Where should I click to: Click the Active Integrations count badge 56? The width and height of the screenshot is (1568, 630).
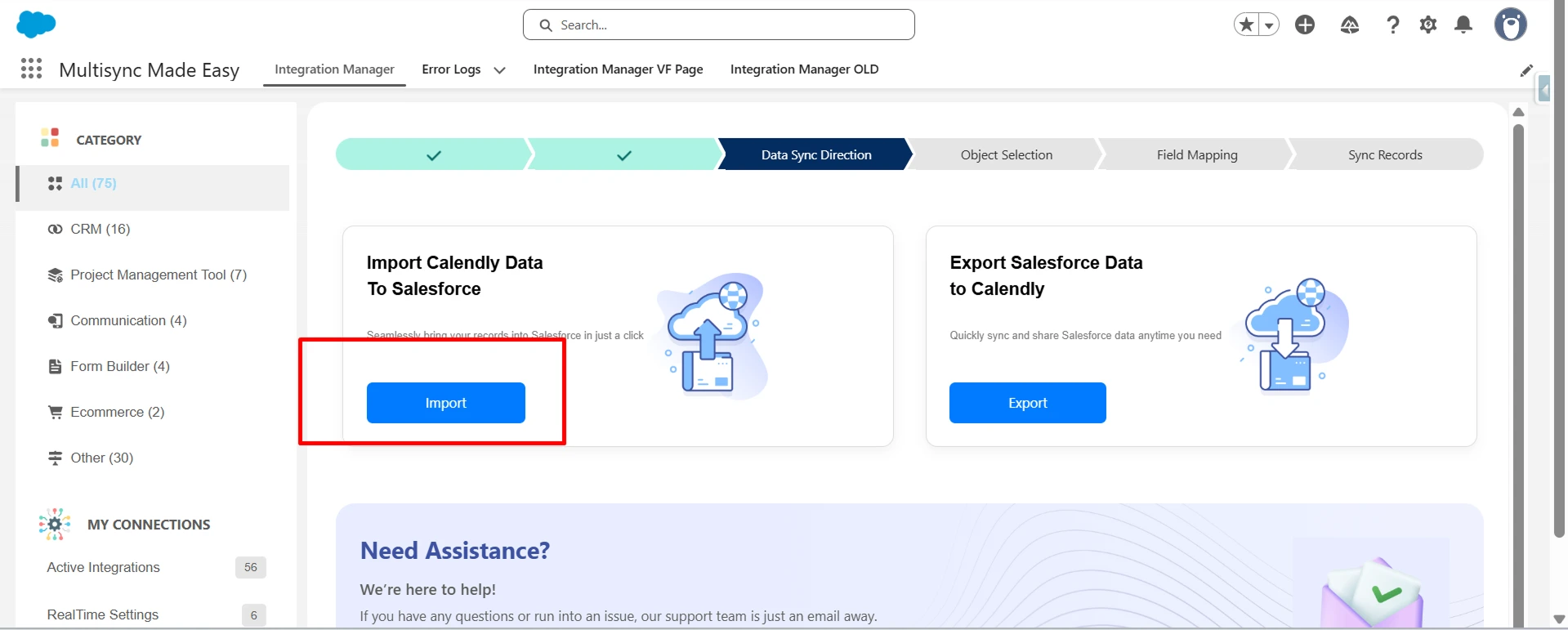point(251,567)
